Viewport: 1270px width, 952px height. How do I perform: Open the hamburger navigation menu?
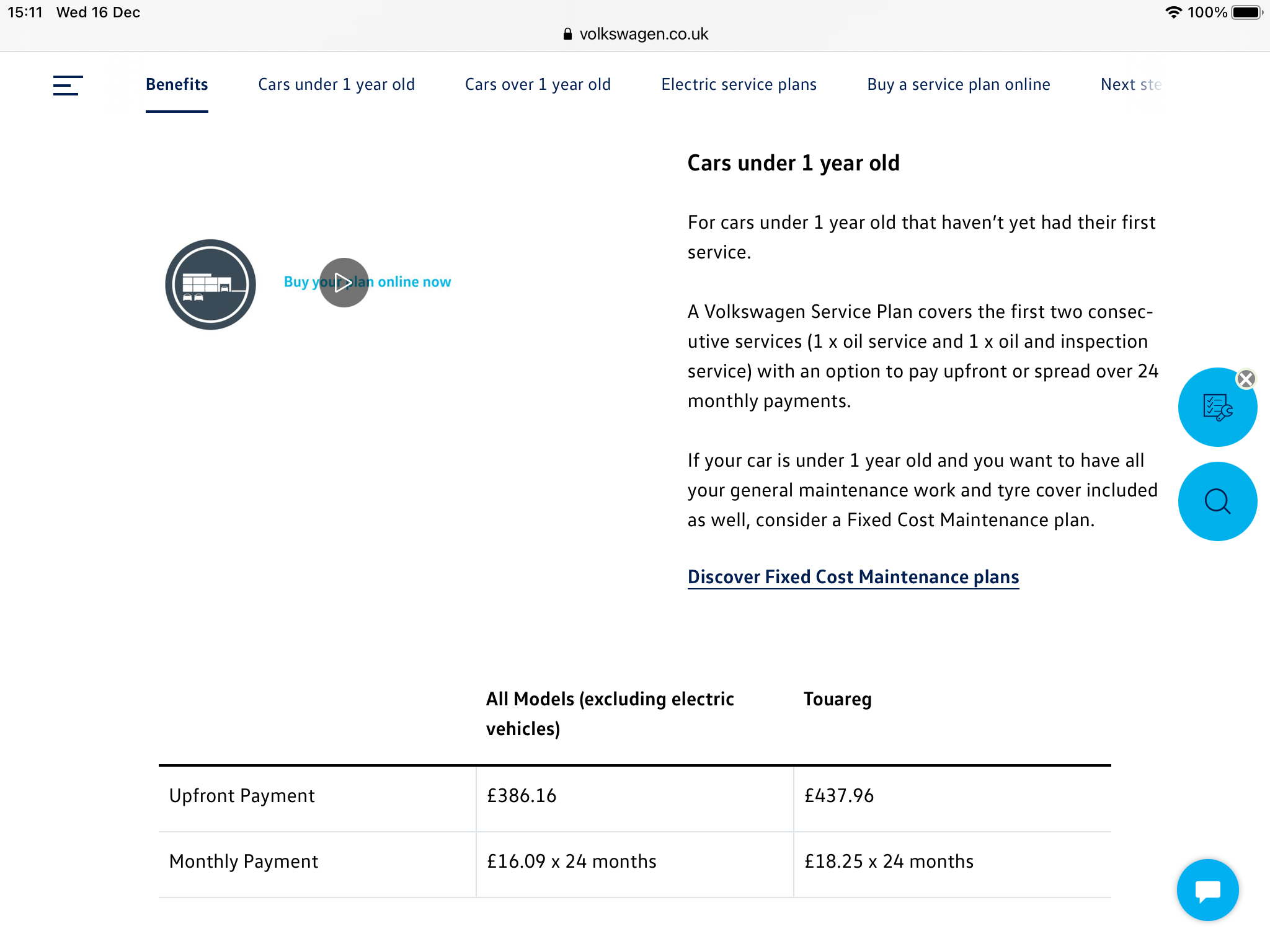click(68, 85)
